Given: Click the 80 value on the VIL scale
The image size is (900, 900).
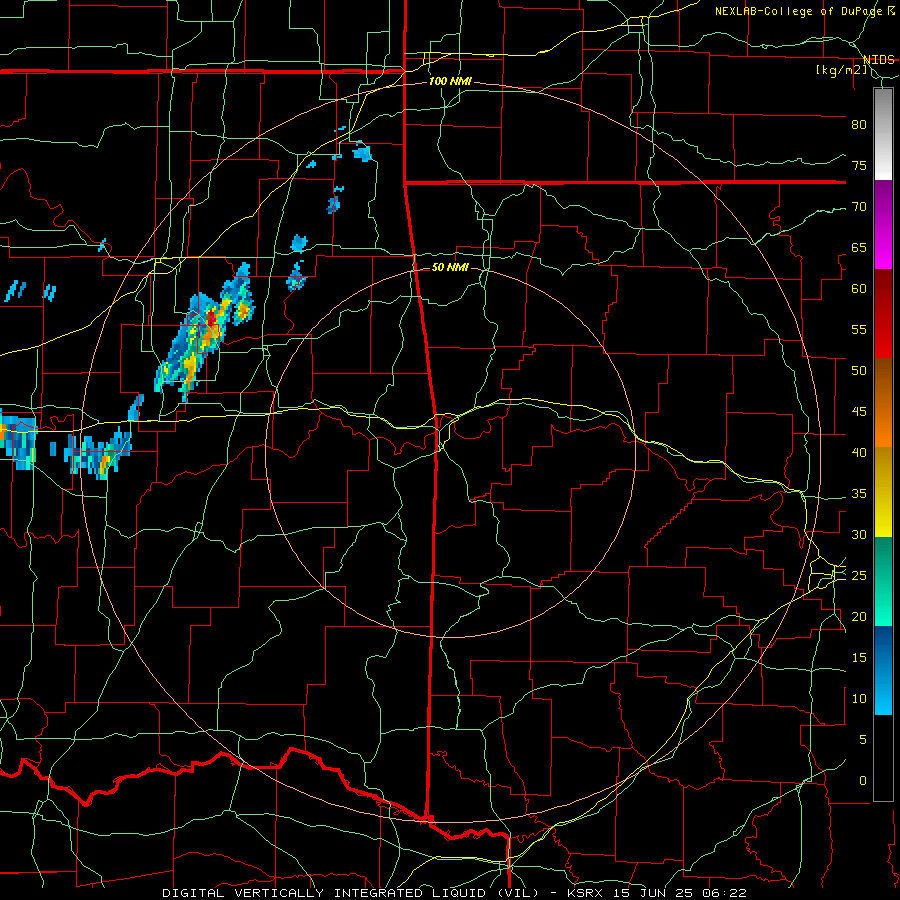Looking at the screenshot, I should (859, 125).
